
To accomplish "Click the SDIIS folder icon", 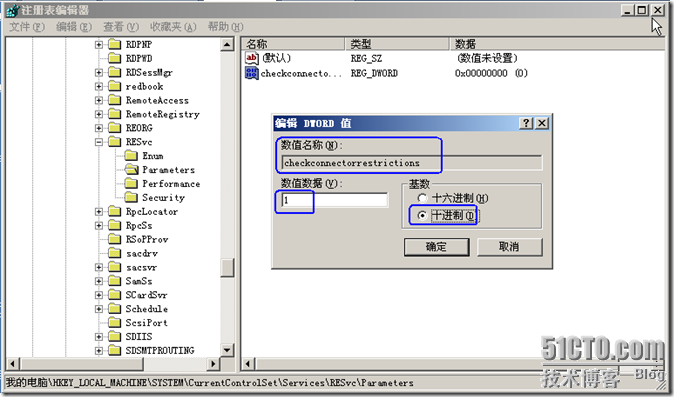I will coord(114,336).
